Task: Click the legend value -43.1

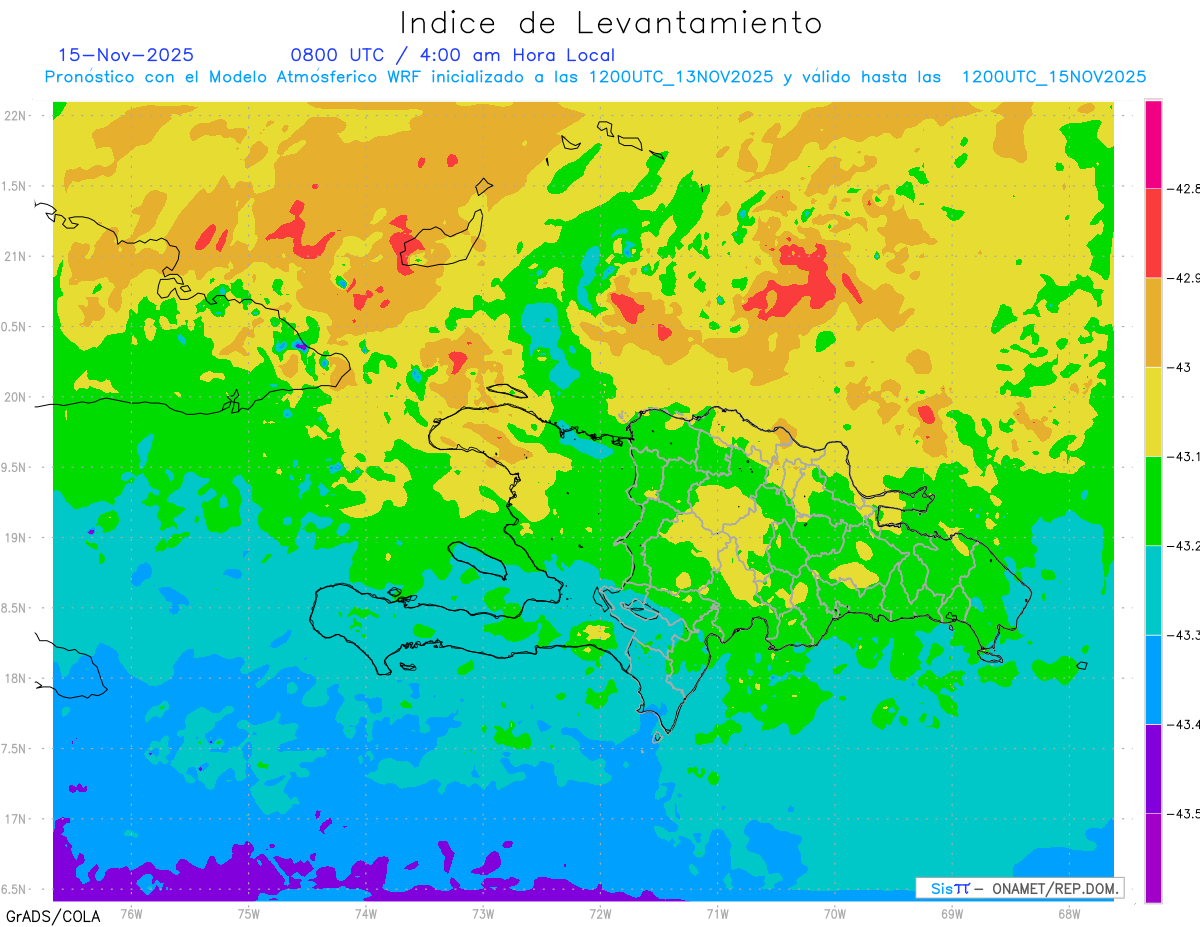Action: point(1183,456)
